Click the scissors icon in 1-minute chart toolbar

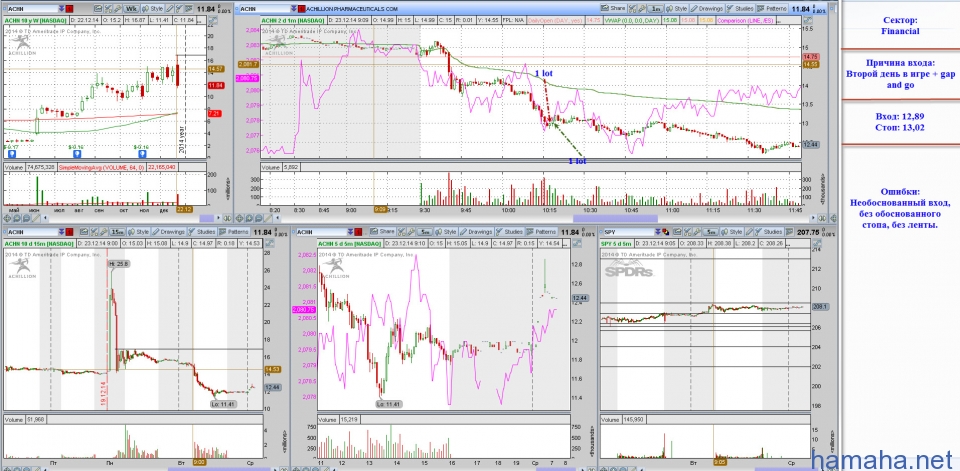[632, 9]
